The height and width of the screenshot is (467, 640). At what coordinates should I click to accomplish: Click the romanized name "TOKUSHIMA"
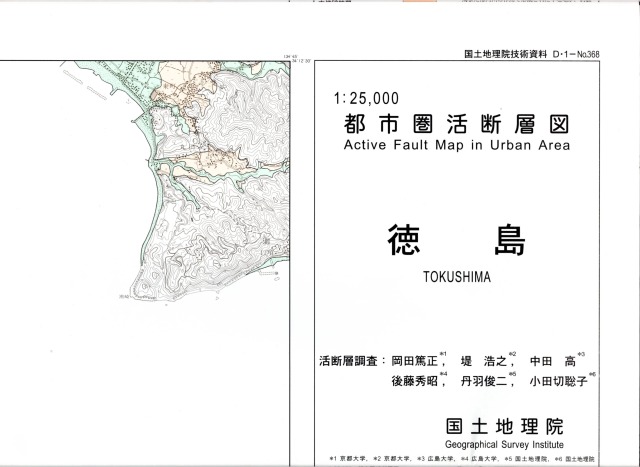click(457, 277)
